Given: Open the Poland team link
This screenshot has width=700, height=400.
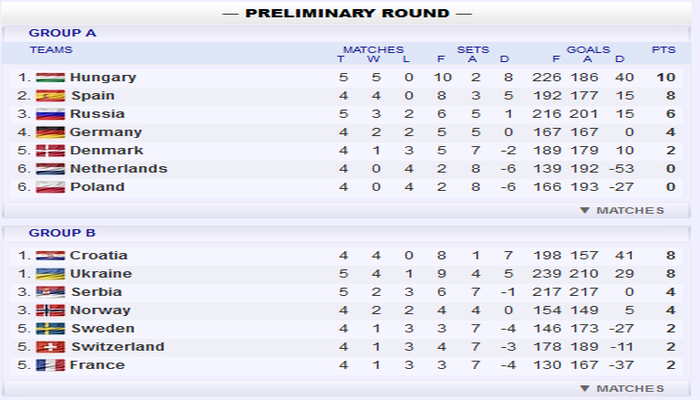Looking at the screenshot, I should (97, 186).
